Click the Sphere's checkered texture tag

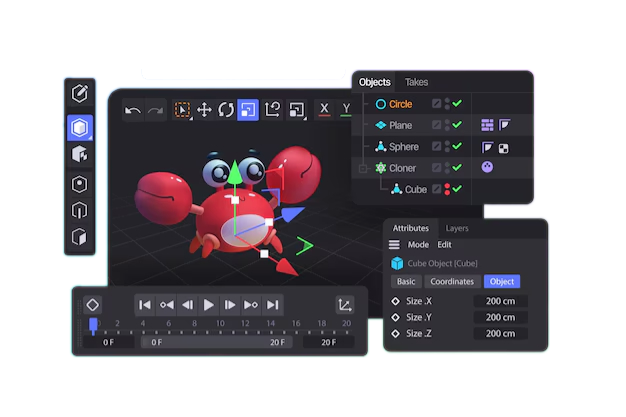[x=504, y=149]
